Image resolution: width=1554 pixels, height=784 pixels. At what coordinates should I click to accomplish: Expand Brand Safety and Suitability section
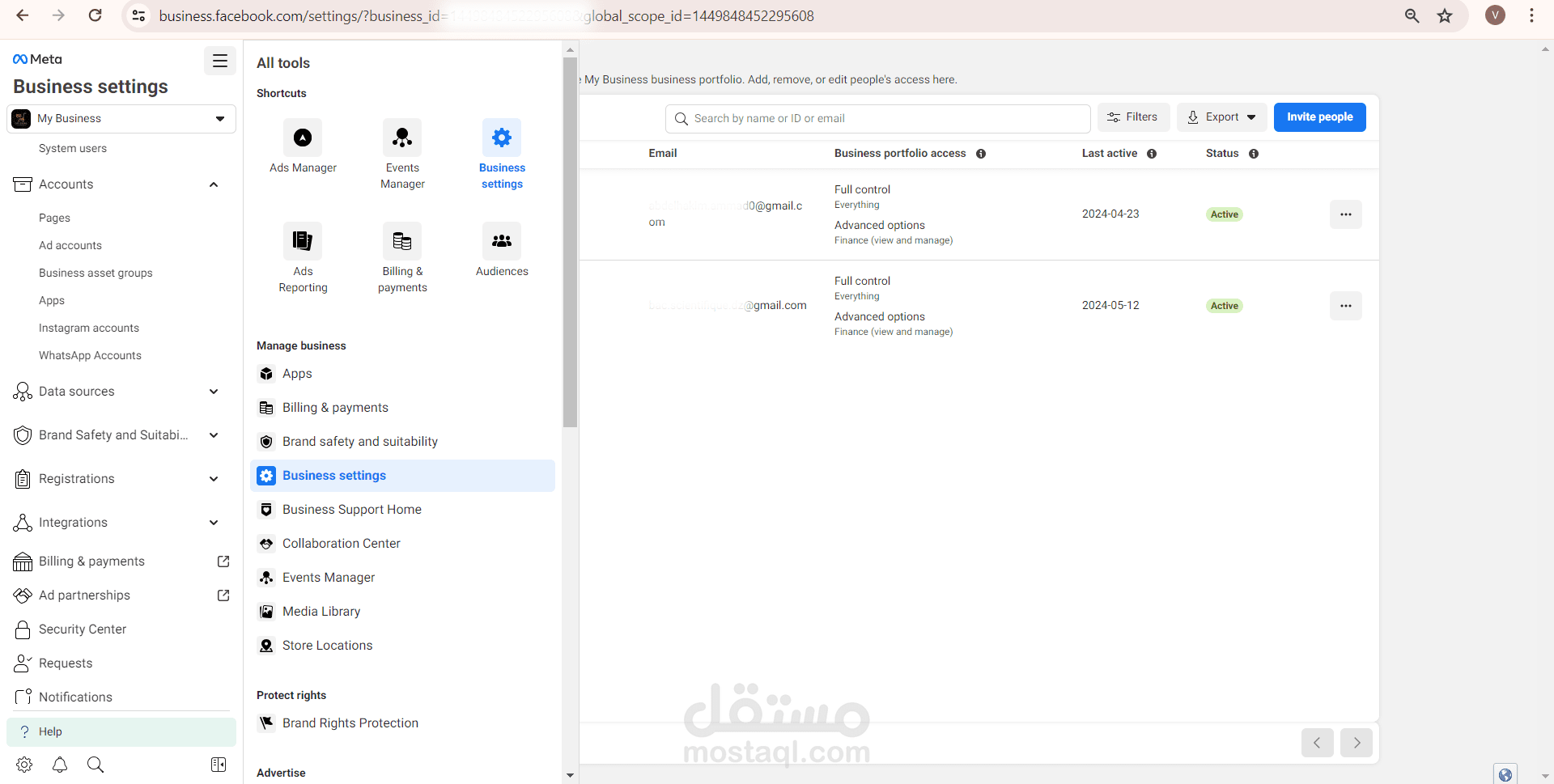[214, 435]
